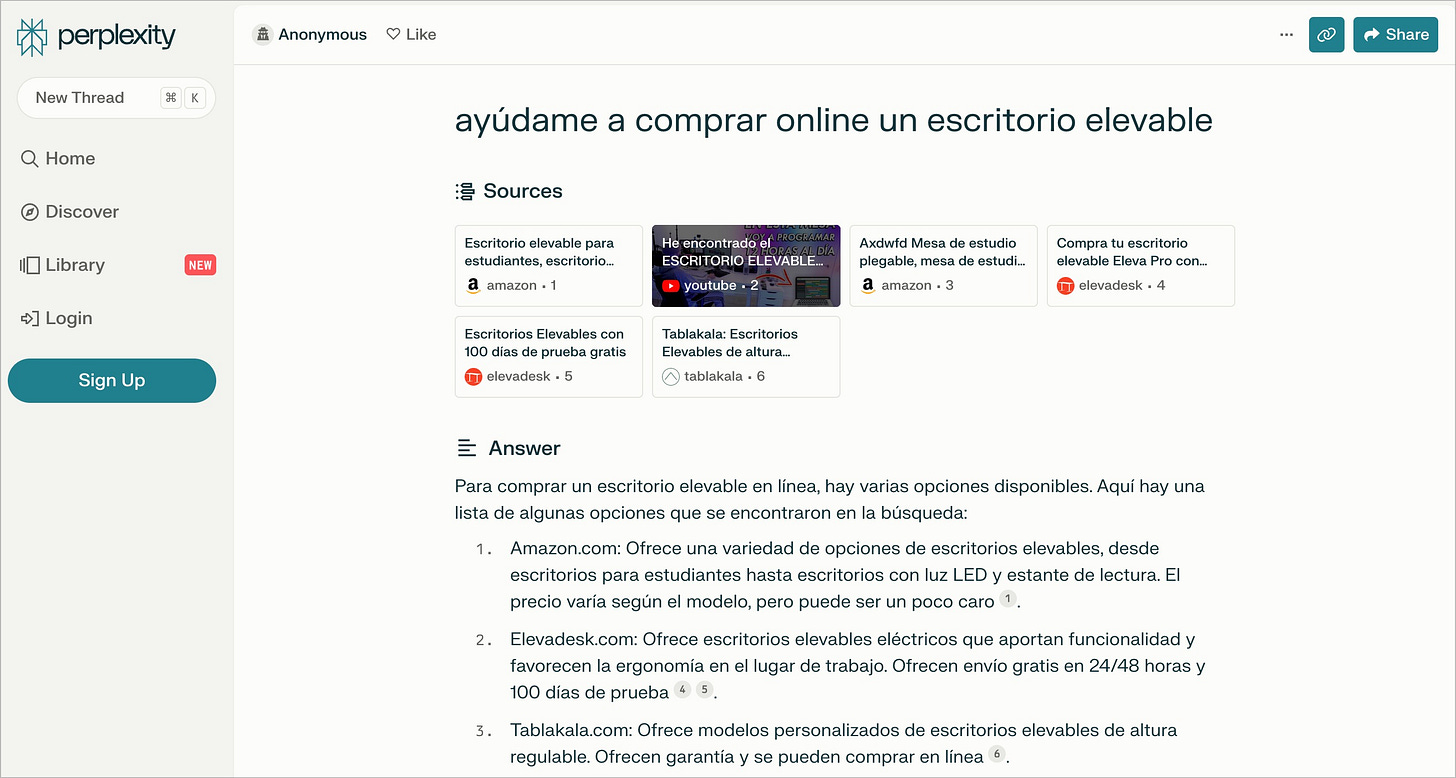1456x778 pixels.
Task: Click citation 4 after '100 días de prueba'
Action: click(x=682, y=690)
